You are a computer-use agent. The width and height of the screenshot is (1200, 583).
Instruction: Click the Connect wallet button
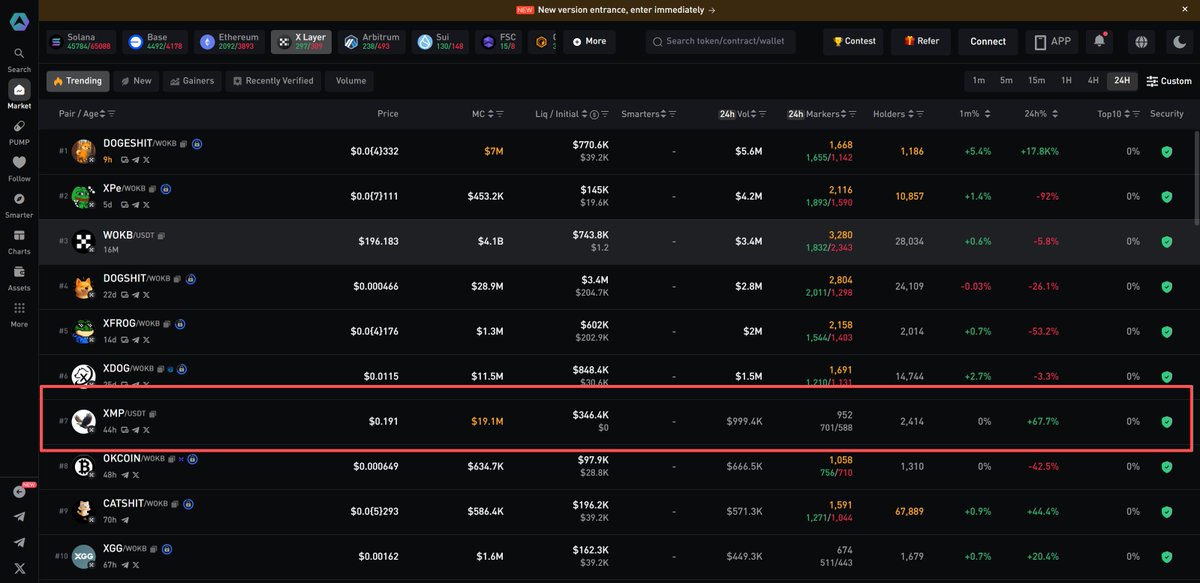[987, 41]
